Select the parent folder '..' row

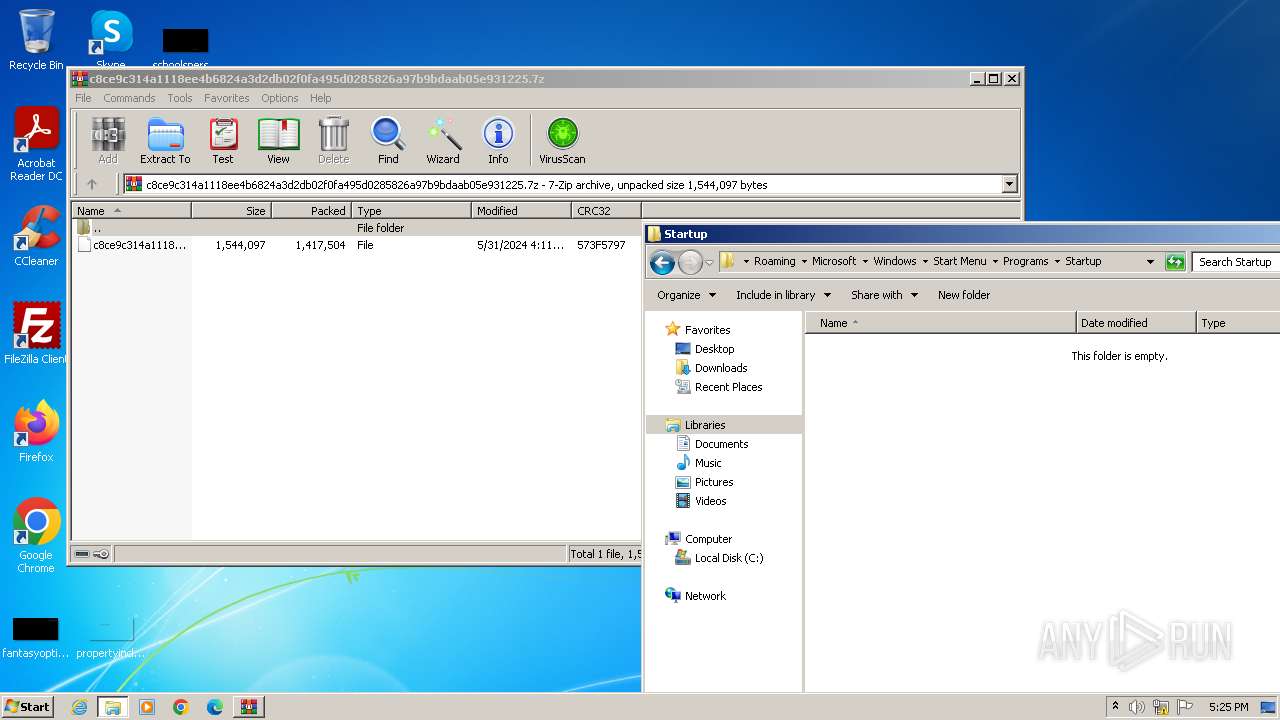[356, 228]
